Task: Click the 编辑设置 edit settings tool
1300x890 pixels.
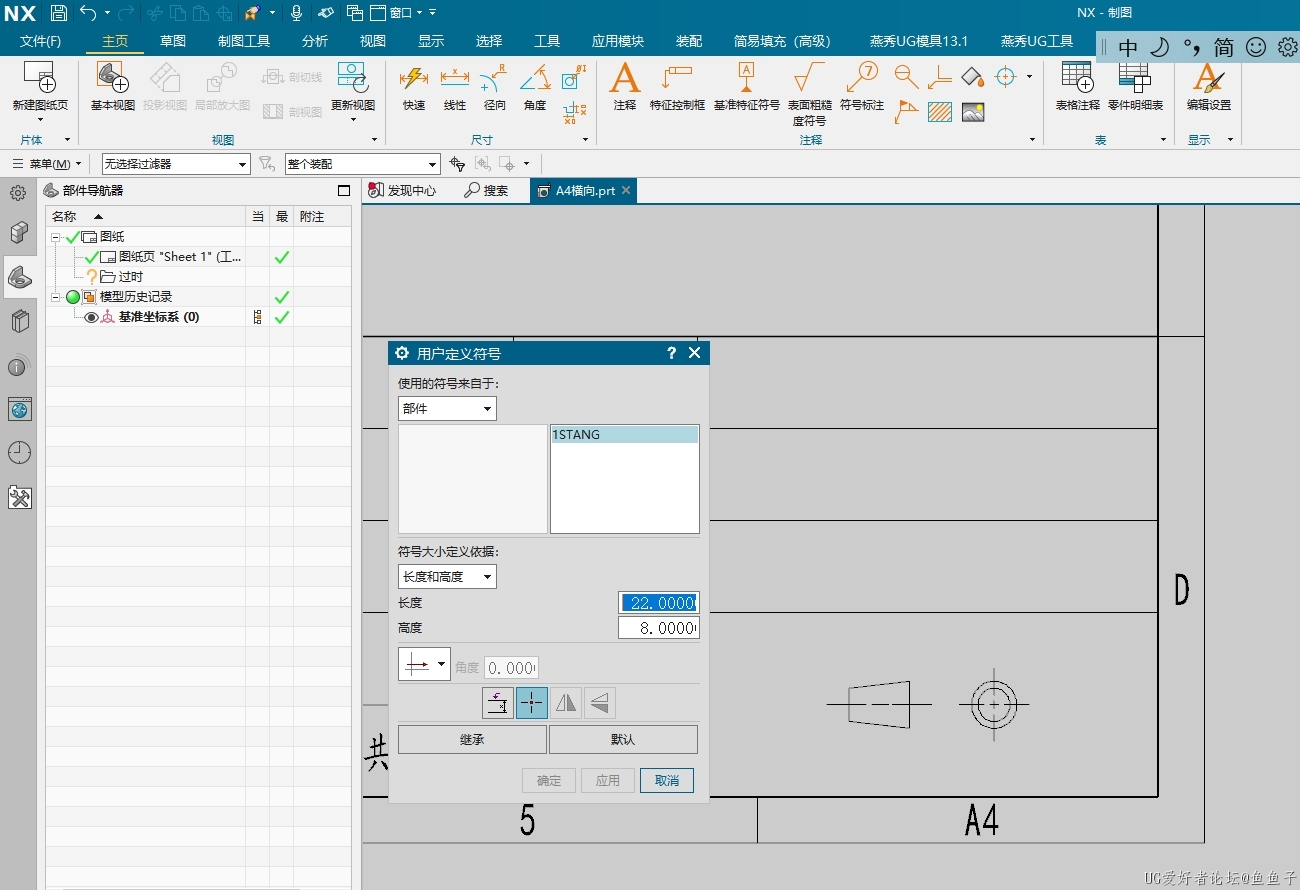Action: tap(1208, 87)
